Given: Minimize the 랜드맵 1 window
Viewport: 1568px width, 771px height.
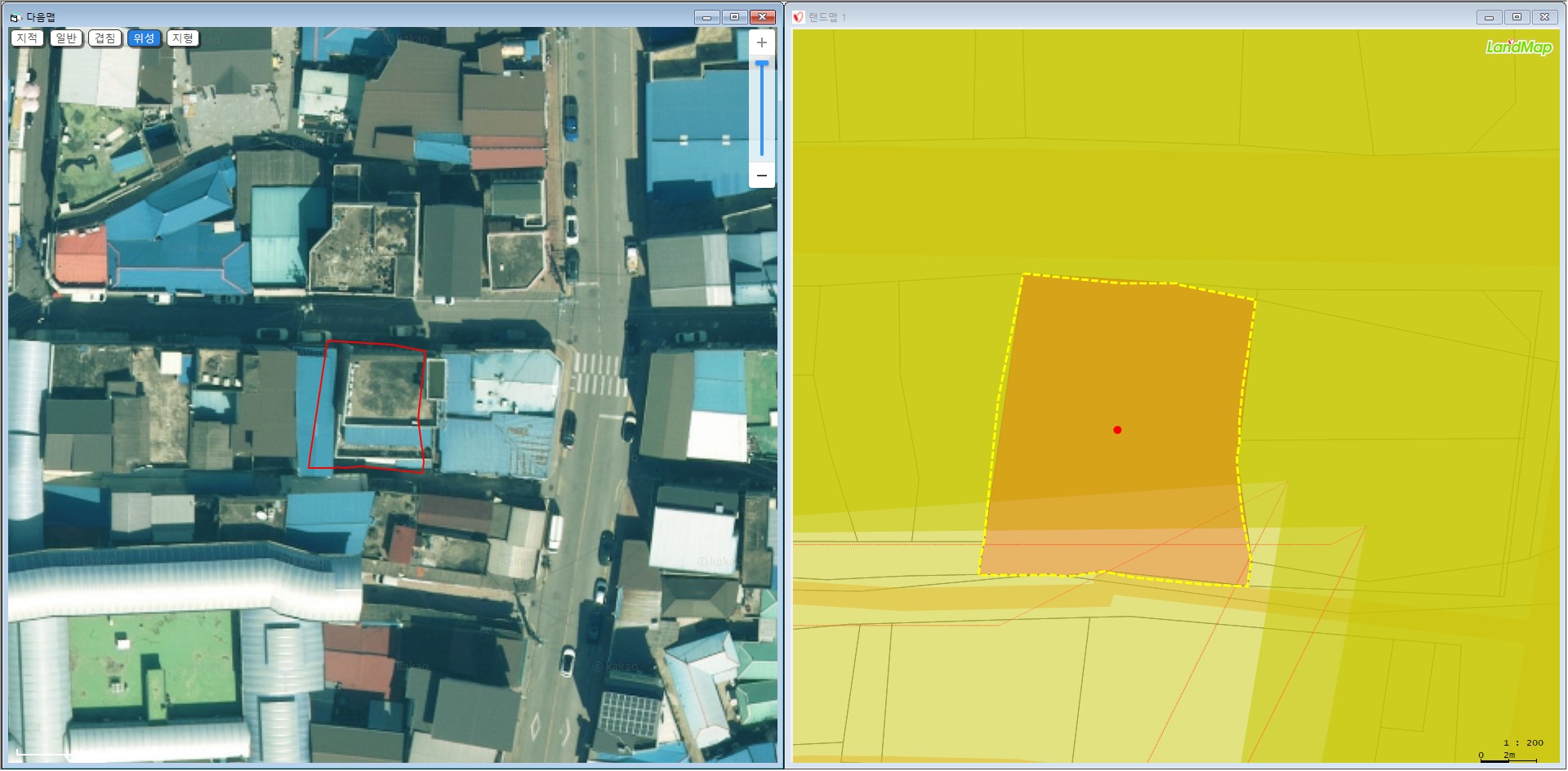Looking at the screenshot, I should pos(1489,17).
